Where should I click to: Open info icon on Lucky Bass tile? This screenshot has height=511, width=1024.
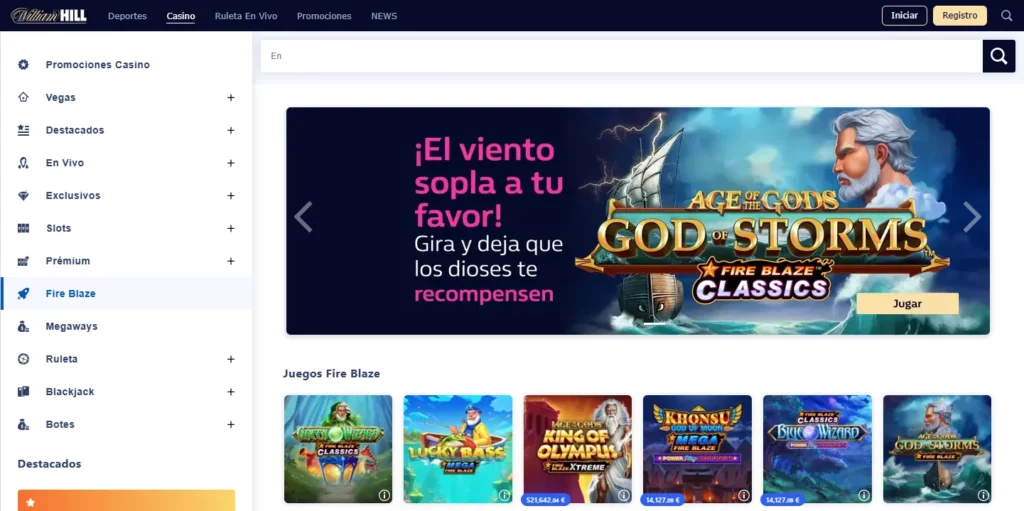pyautogui.click(x=504, y=495)
